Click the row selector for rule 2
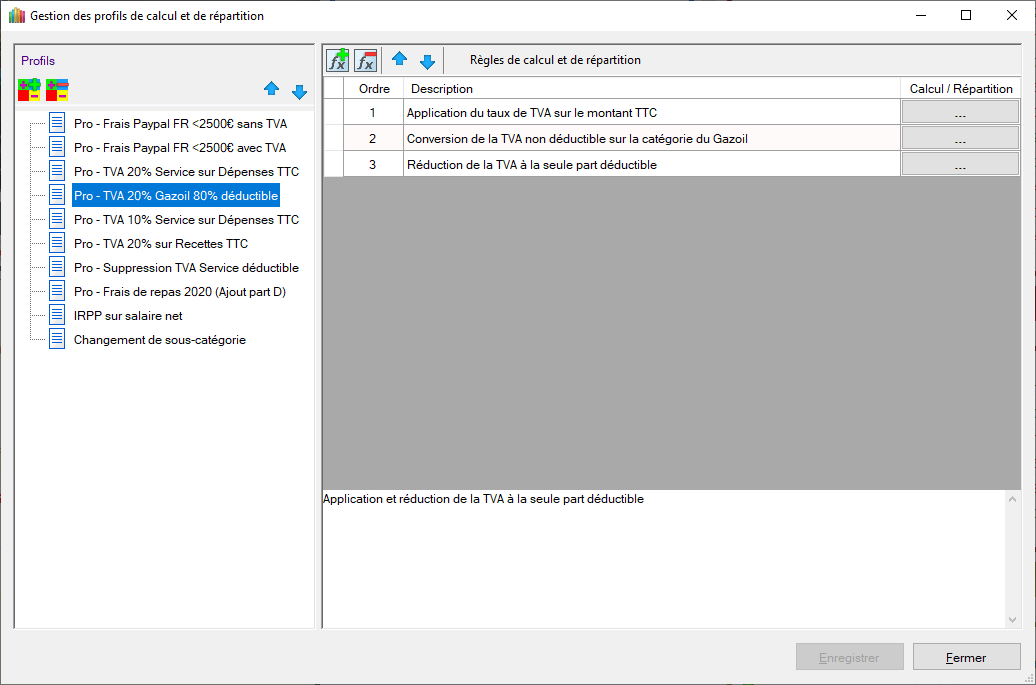1036x685 pixels. pos(333,139)
